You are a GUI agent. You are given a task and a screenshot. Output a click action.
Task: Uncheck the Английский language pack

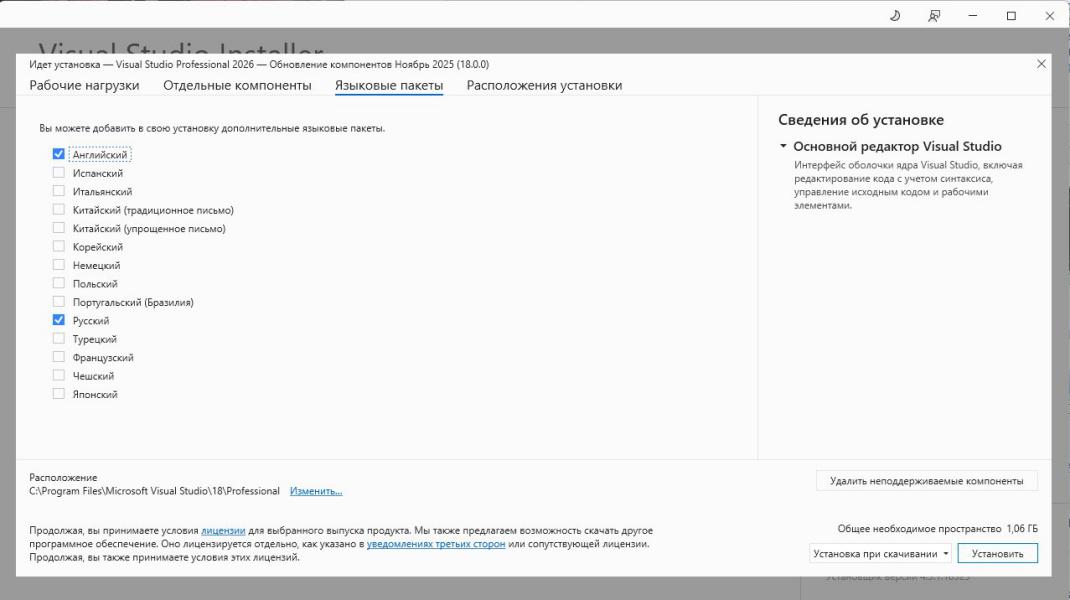point(59,155)
